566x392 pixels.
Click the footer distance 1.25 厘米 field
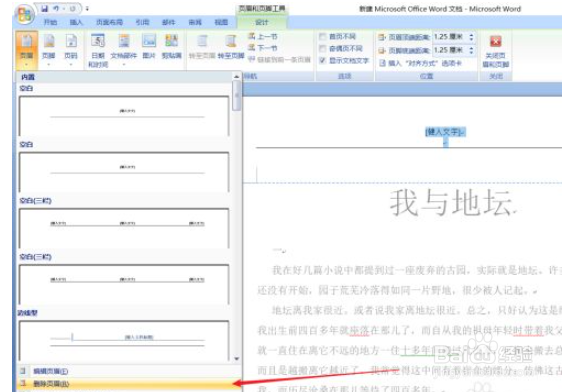click(x=450, y=50)
